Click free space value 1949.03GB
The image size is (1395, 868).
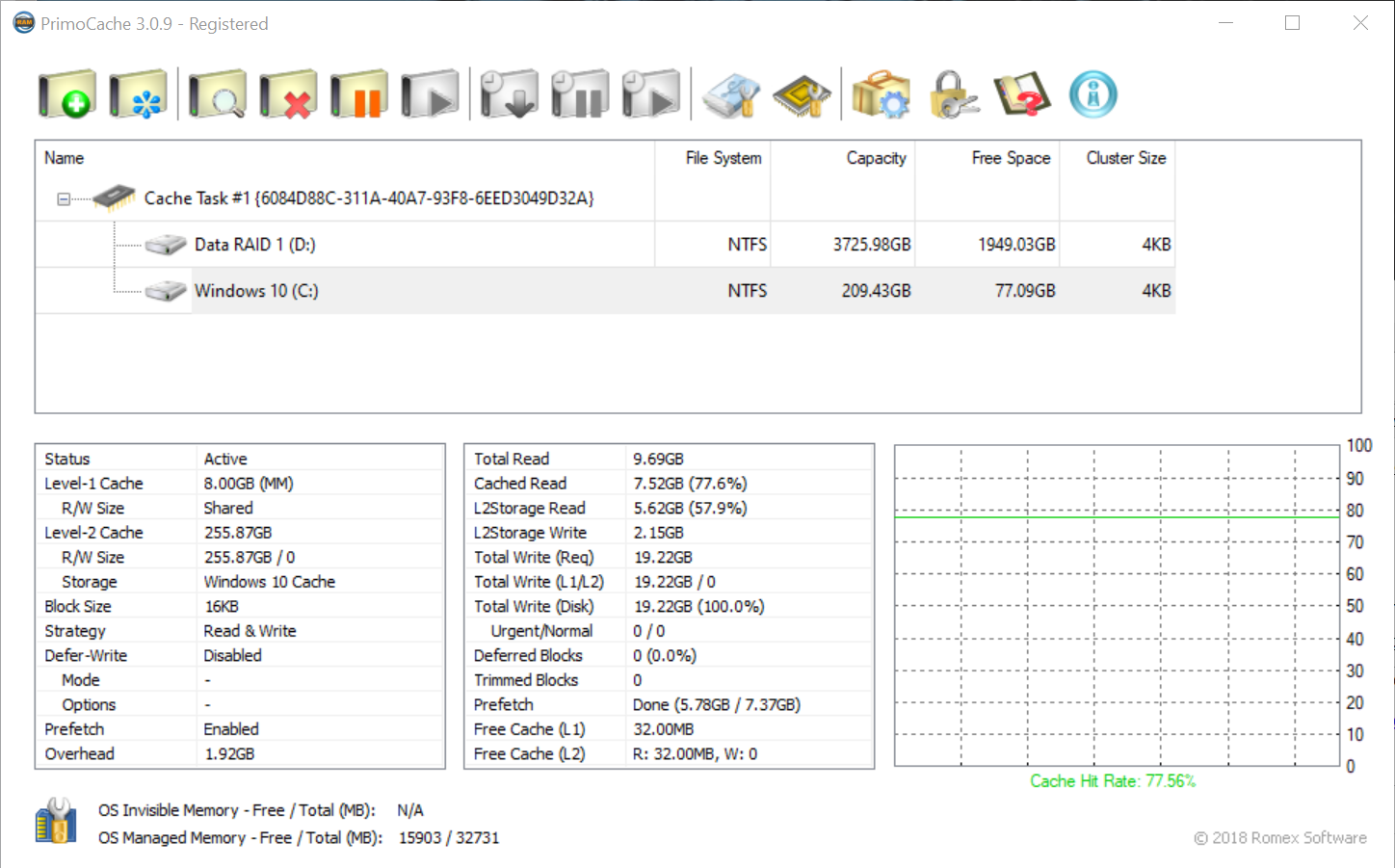1016,245
